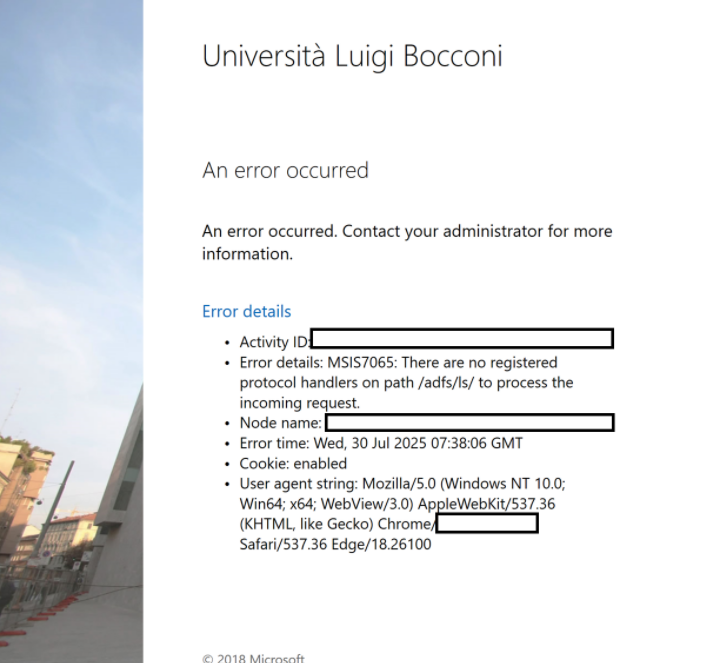Click the Activity ID label
The image size is (708, 663).
[x=275, y=342]
